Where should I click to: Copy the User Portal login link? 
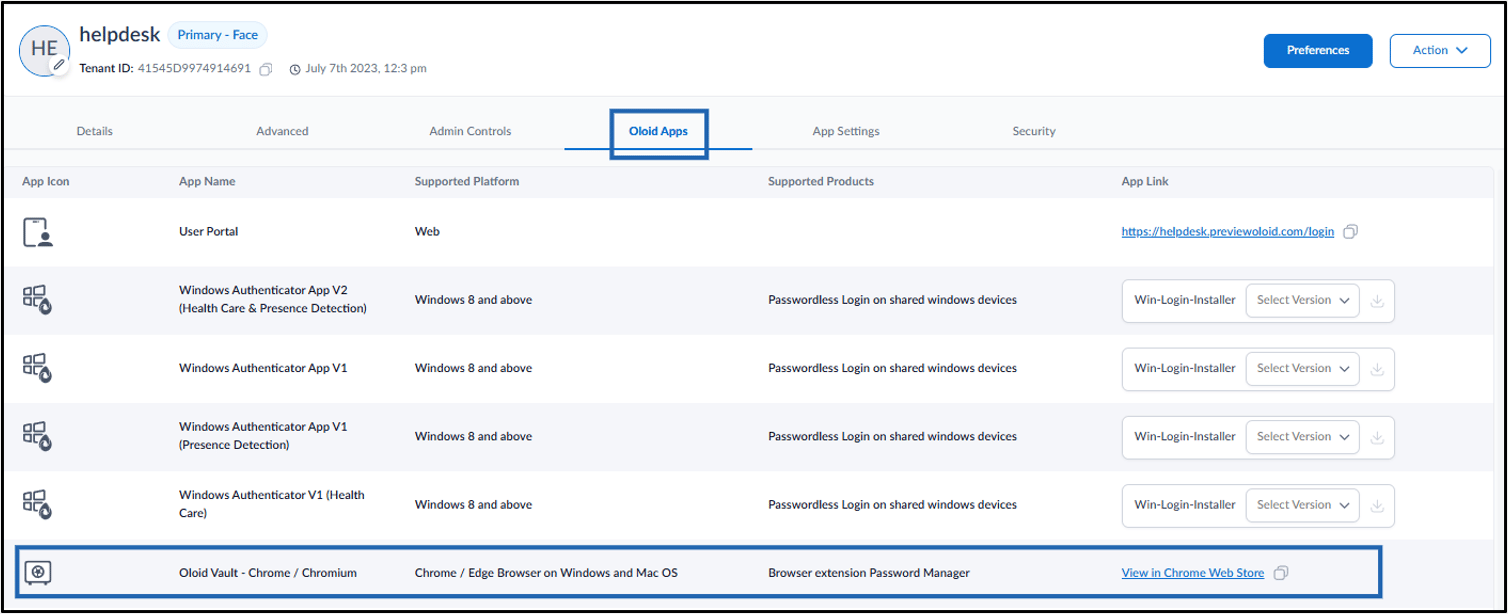click(1350, 231)
